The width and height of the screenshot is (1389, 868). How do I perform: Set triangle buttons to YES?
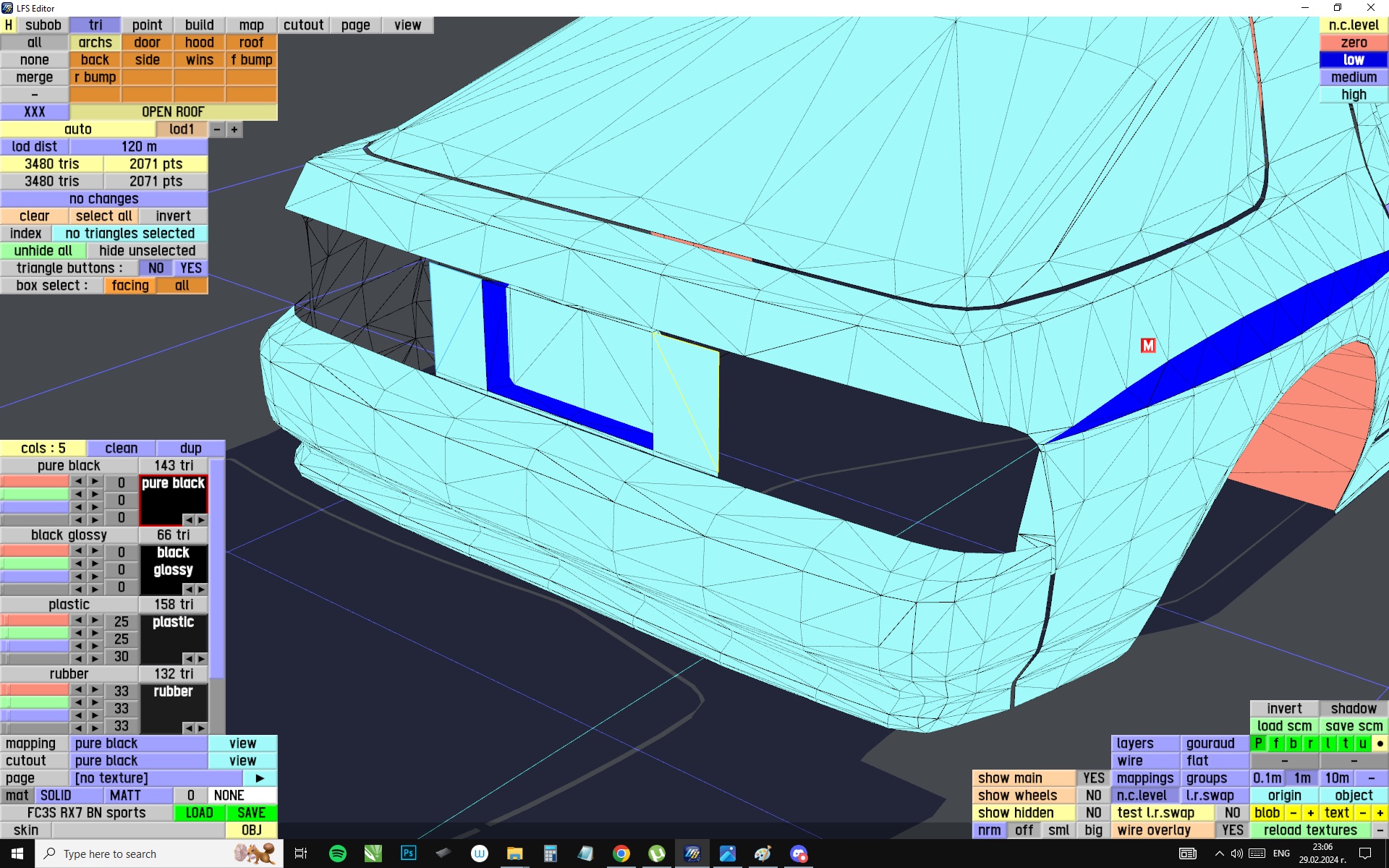coord(190,268)
